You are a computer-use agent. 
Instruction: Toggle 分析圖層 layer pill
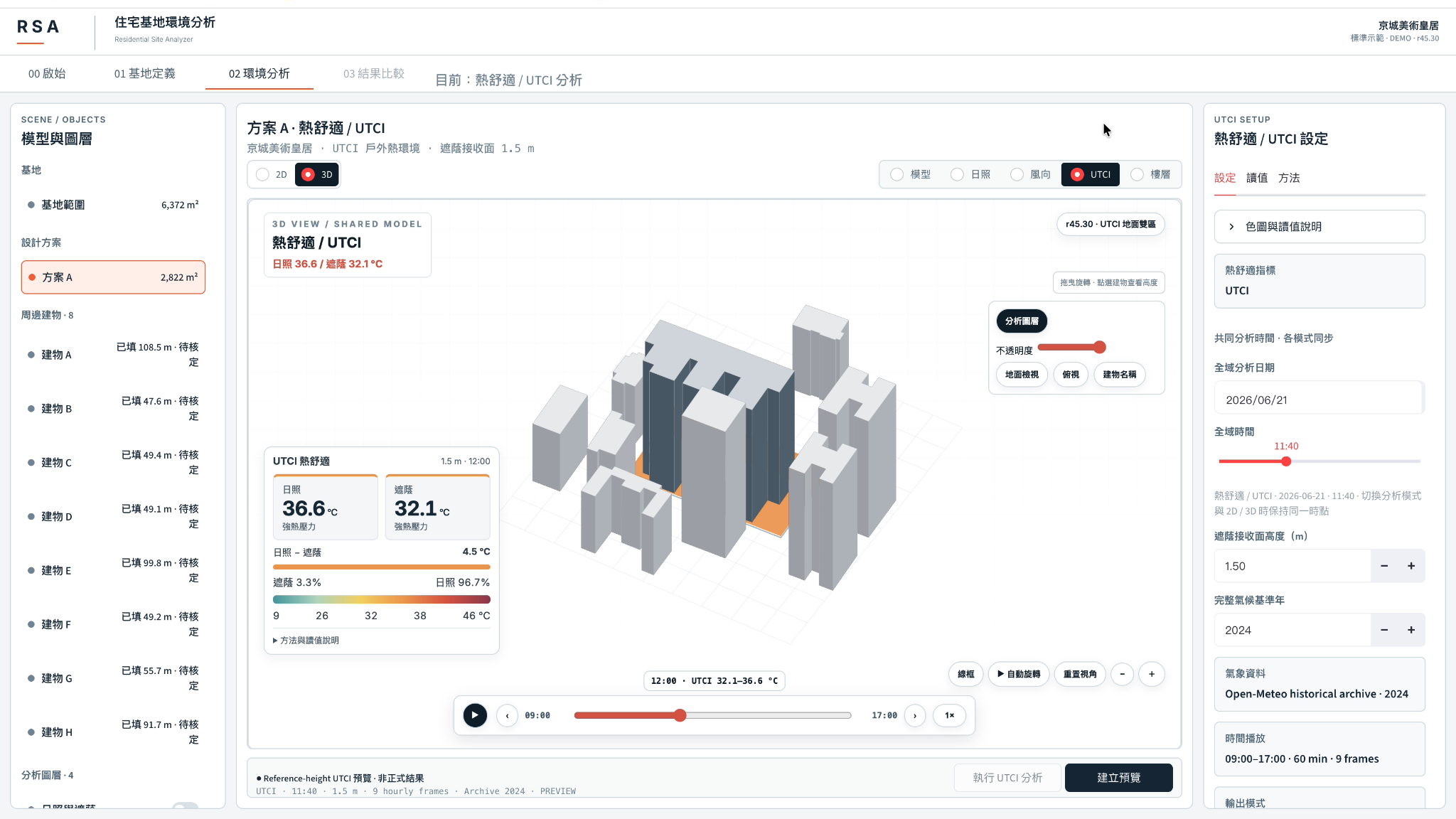1022,321
